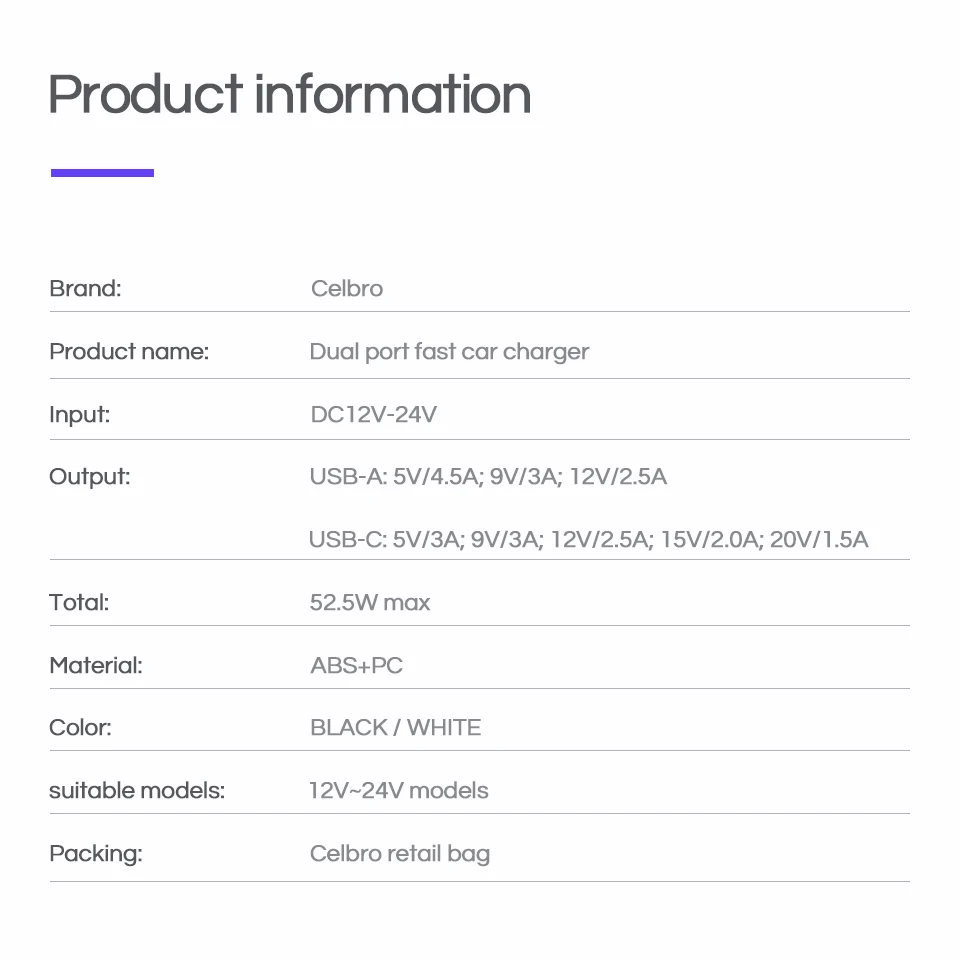Click the Product information heading
Screen dimensions: 960x960
pos(289,95)
